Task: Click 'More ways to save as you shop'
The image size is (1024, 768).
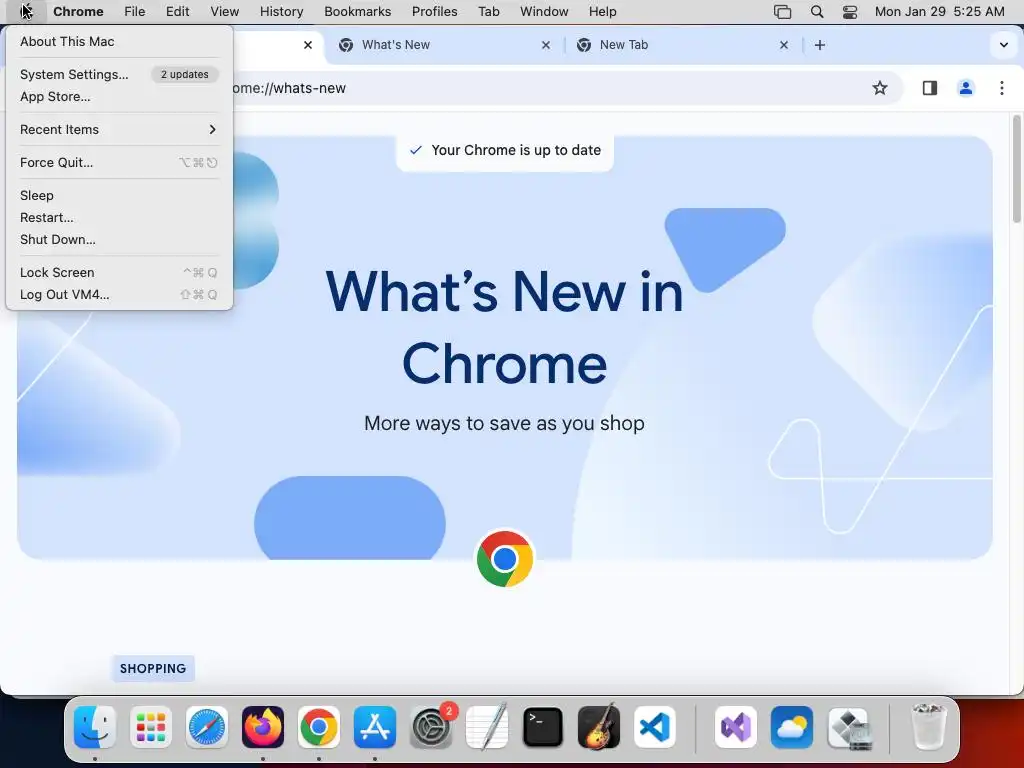Action: (504, 423)
